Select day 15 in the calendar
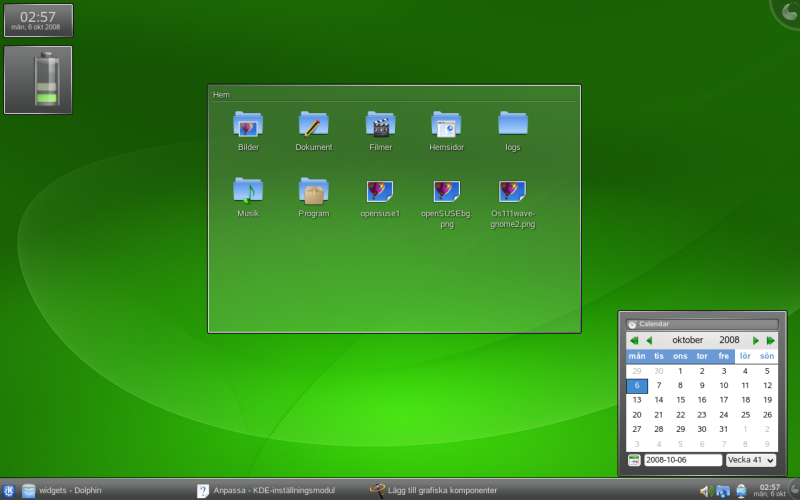The image size is (800, 500). click(680, 400)
